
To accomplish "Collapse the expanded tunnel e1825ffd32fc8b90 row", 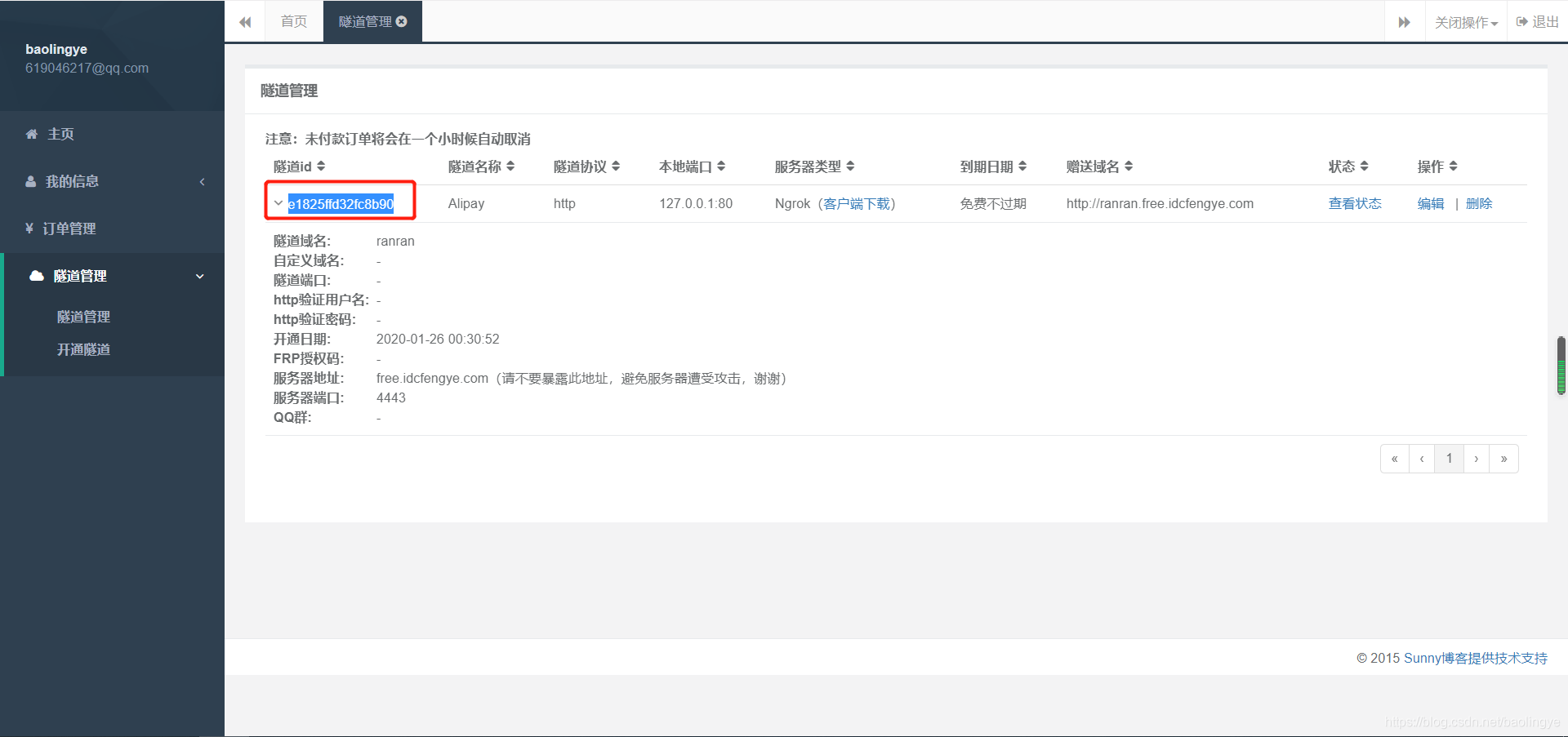I will (278, 202).
